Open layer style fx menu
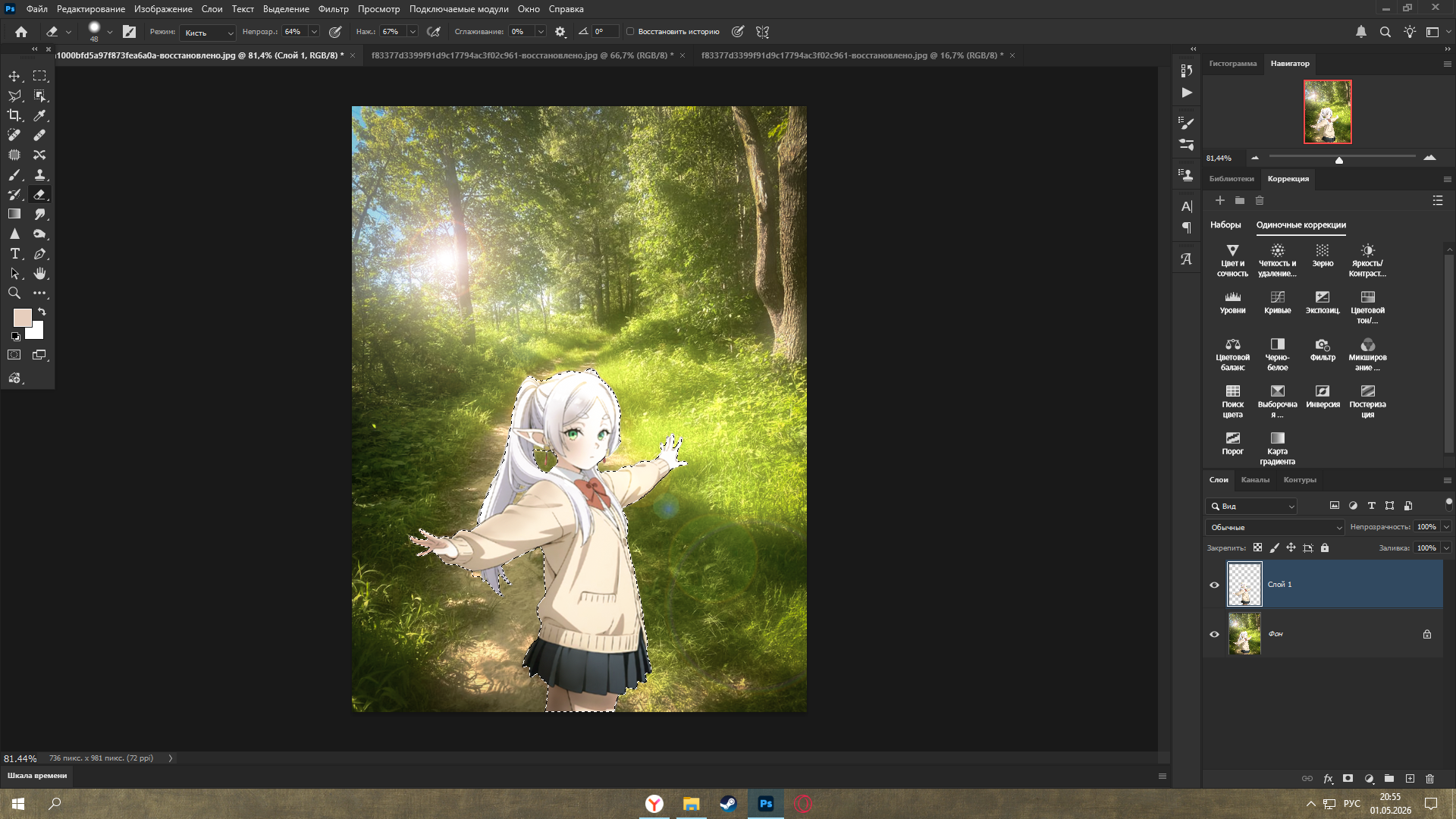The width and height of the screenshot is (1456, 819). click(1328, 778)
